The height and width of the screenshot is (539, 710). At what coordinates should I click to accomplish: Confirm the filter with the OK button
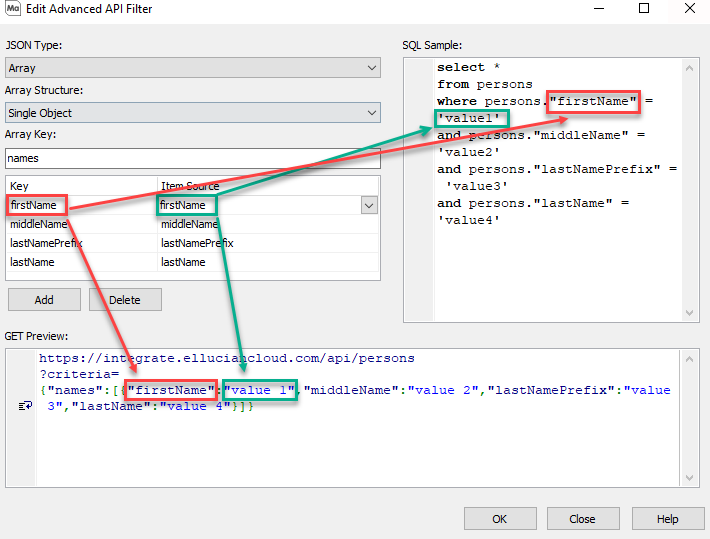(499, 519)
